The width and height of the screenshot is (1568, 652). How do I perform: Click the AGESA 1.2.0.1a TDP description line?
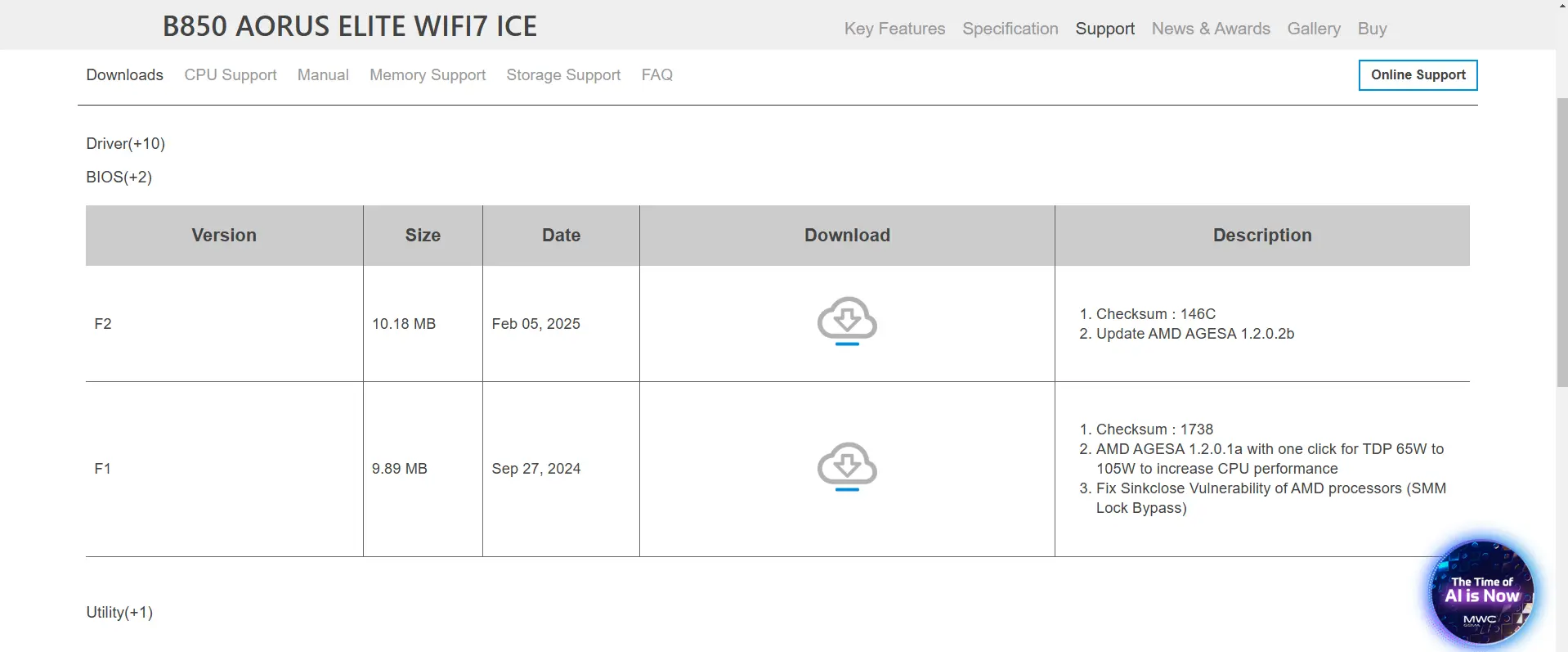point(1270,459)
